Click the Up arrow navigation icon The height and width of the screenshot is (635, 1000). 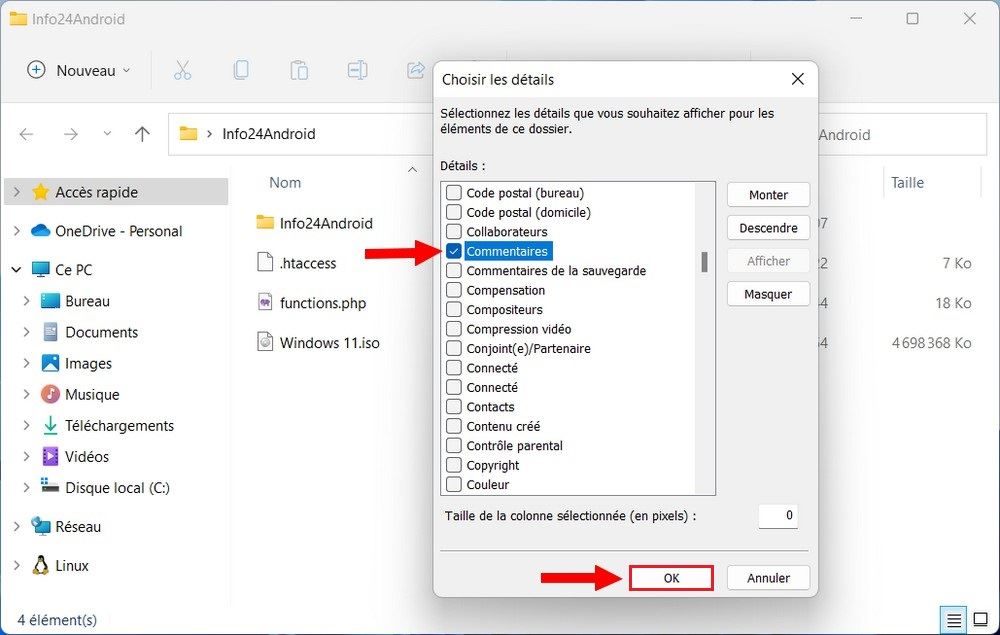click(142, 134)
